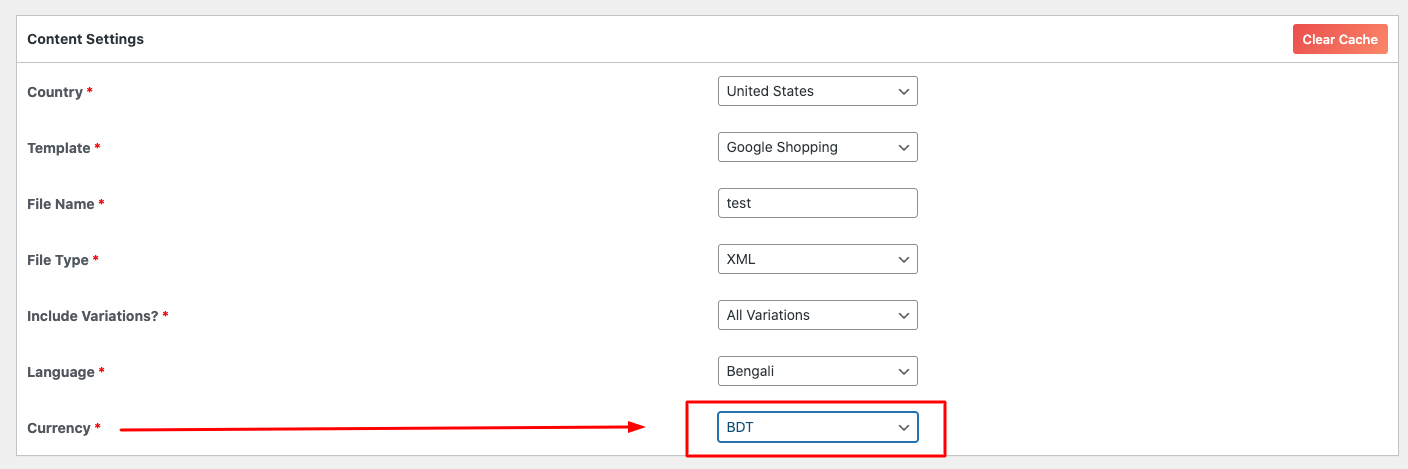The height and width of the screenshot is (469, 1408).
Task: Click the Language field label
Action: pos(61,372)
